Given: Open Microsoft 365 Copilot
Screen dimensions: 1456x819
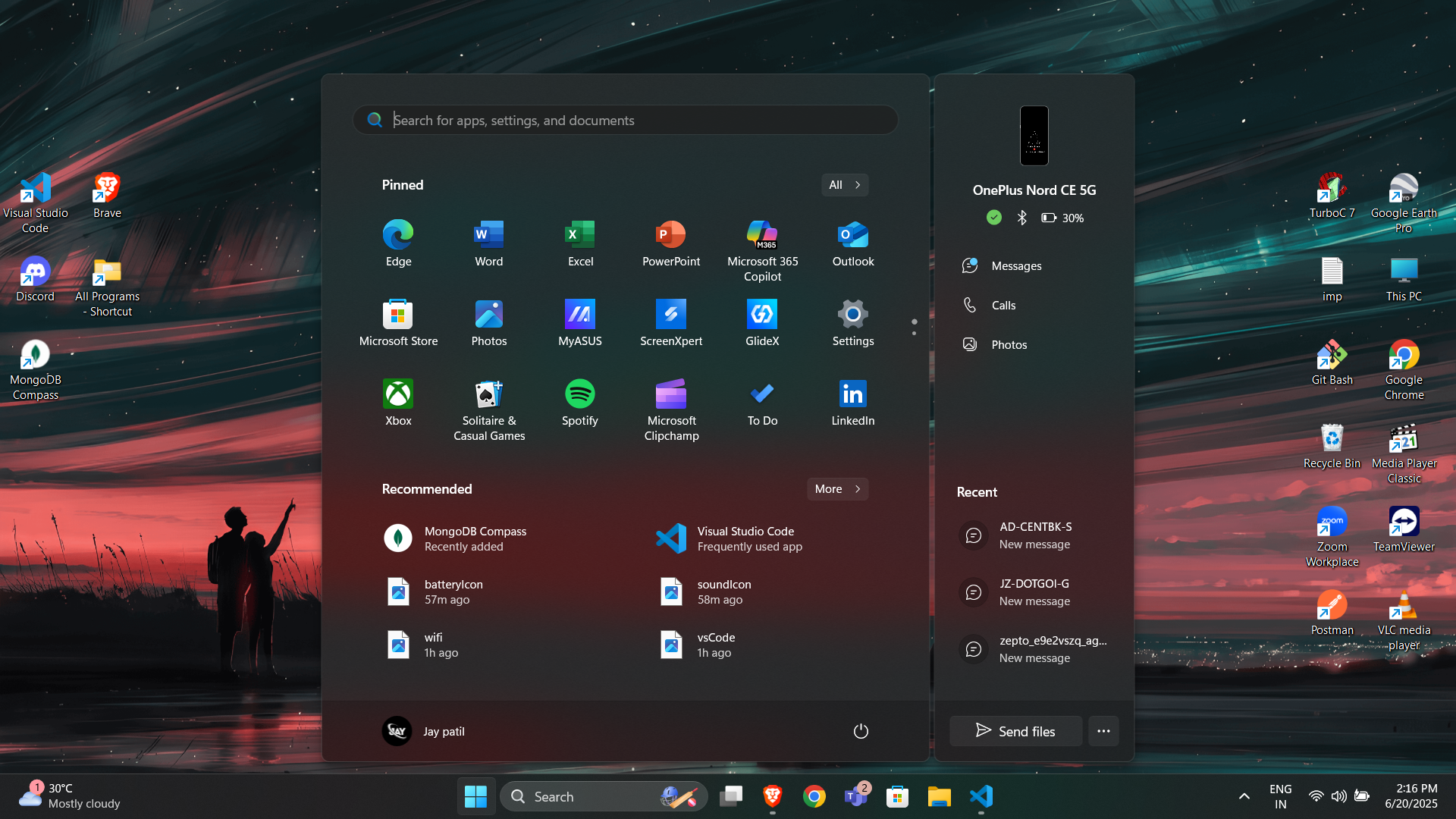Looking at the screenshot, I should point(762,251).
